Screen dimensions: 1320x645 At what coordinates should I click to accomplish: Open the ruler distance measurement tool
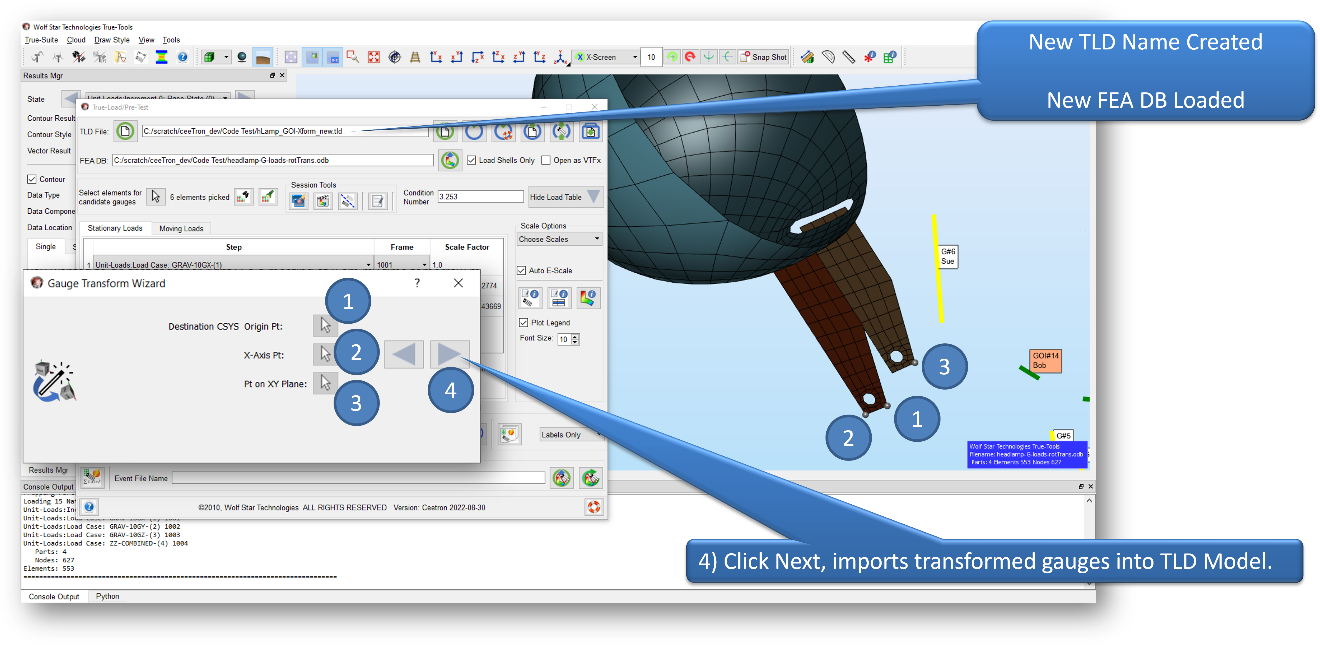848,57
